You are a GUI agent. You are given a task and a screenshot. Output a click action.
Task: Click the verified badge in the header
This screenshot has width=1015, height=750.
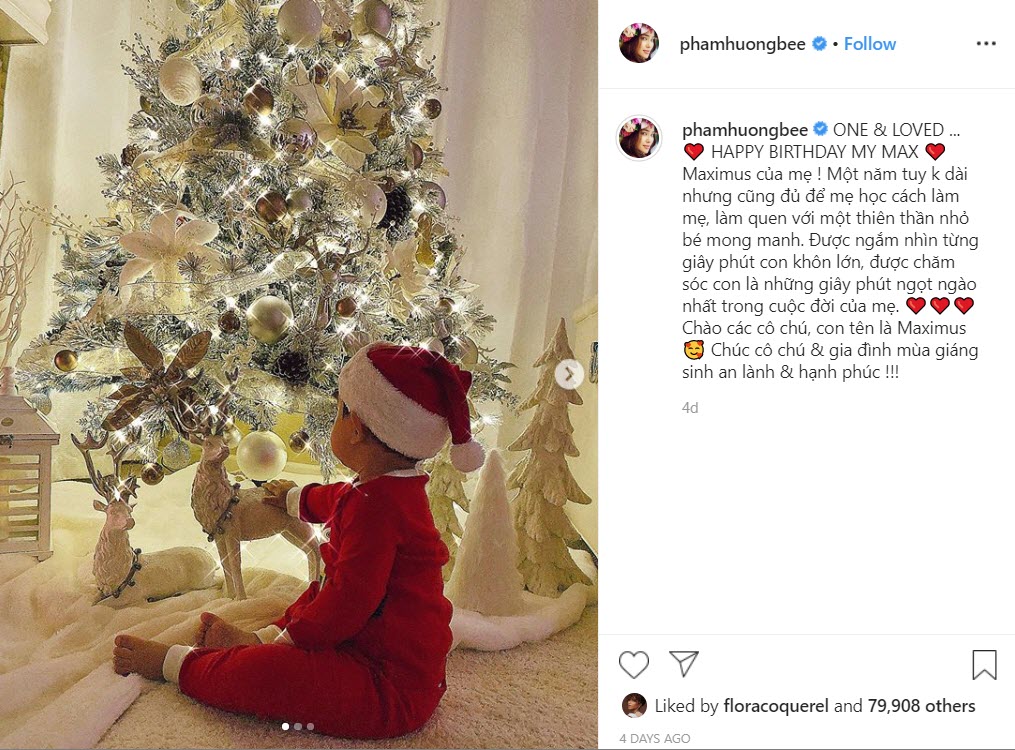[819, 44]
